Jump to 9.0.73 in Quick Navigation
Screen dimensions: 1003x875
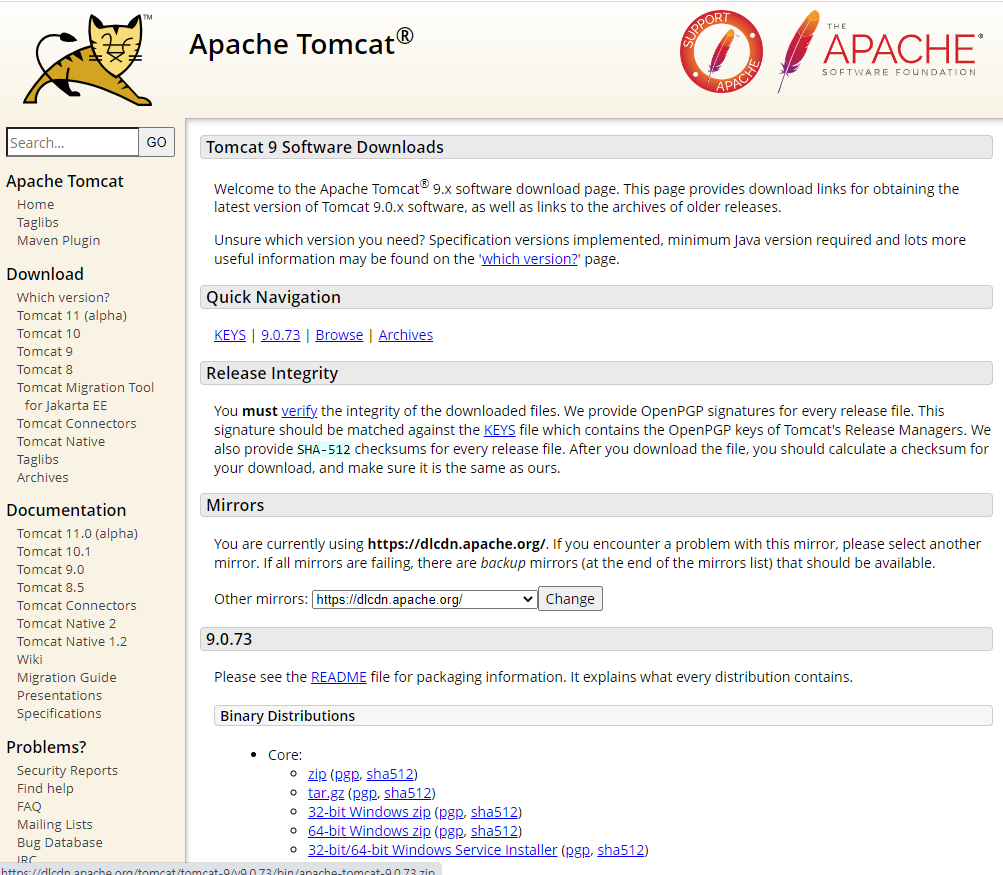tap(280, 335)
